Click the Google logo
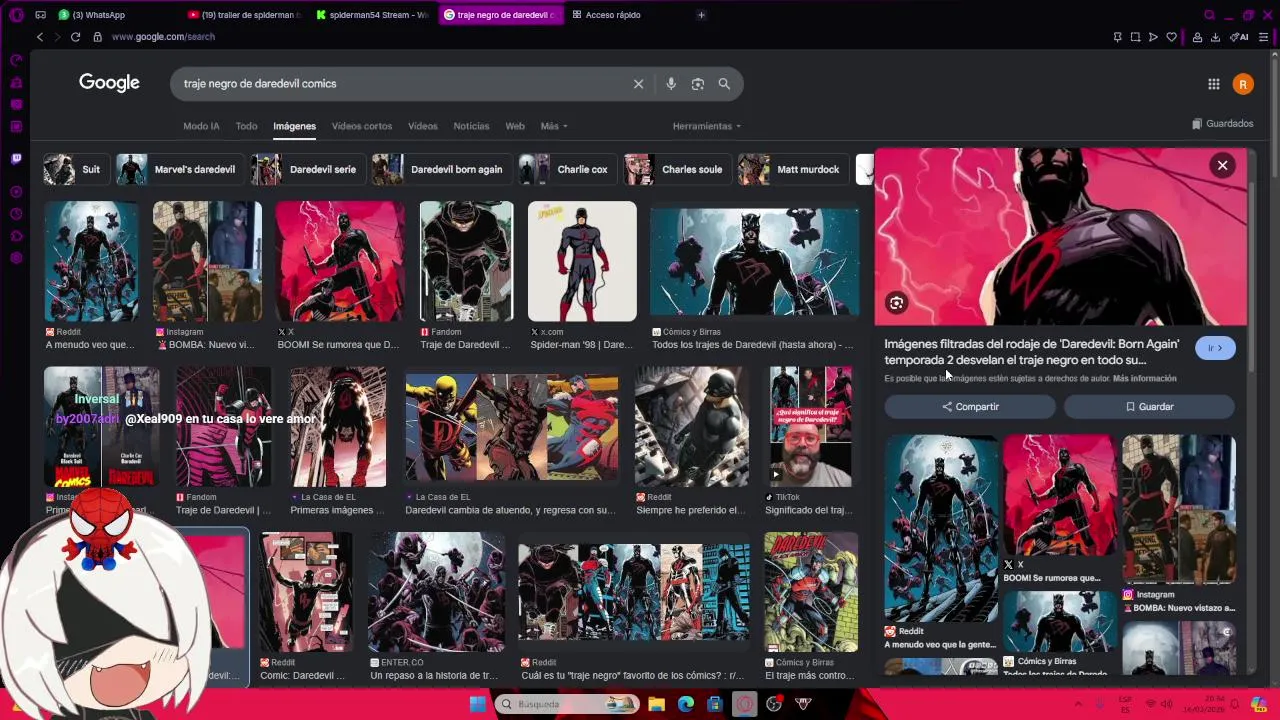Screen dimensions: 1280x720 pos(109,83)
